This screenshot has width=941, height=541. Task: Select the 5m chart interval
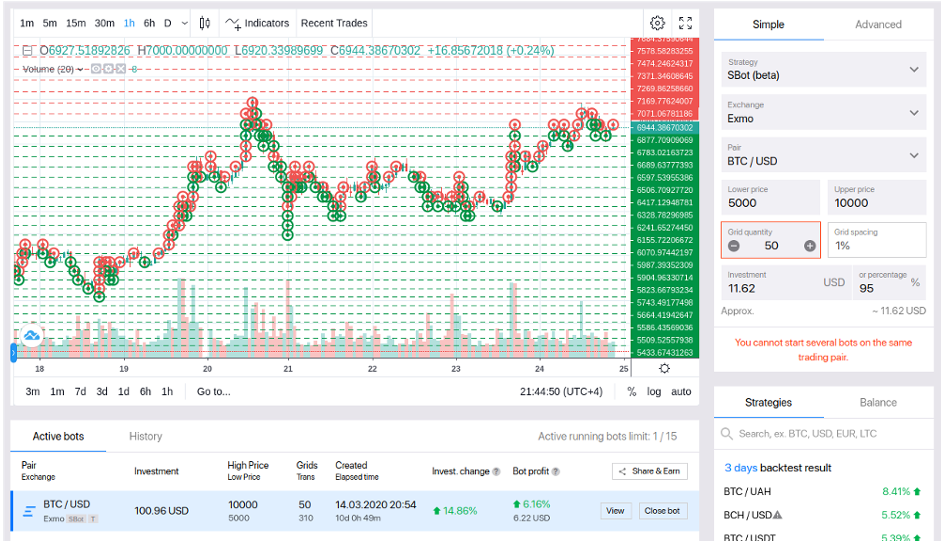pos(50,23)
